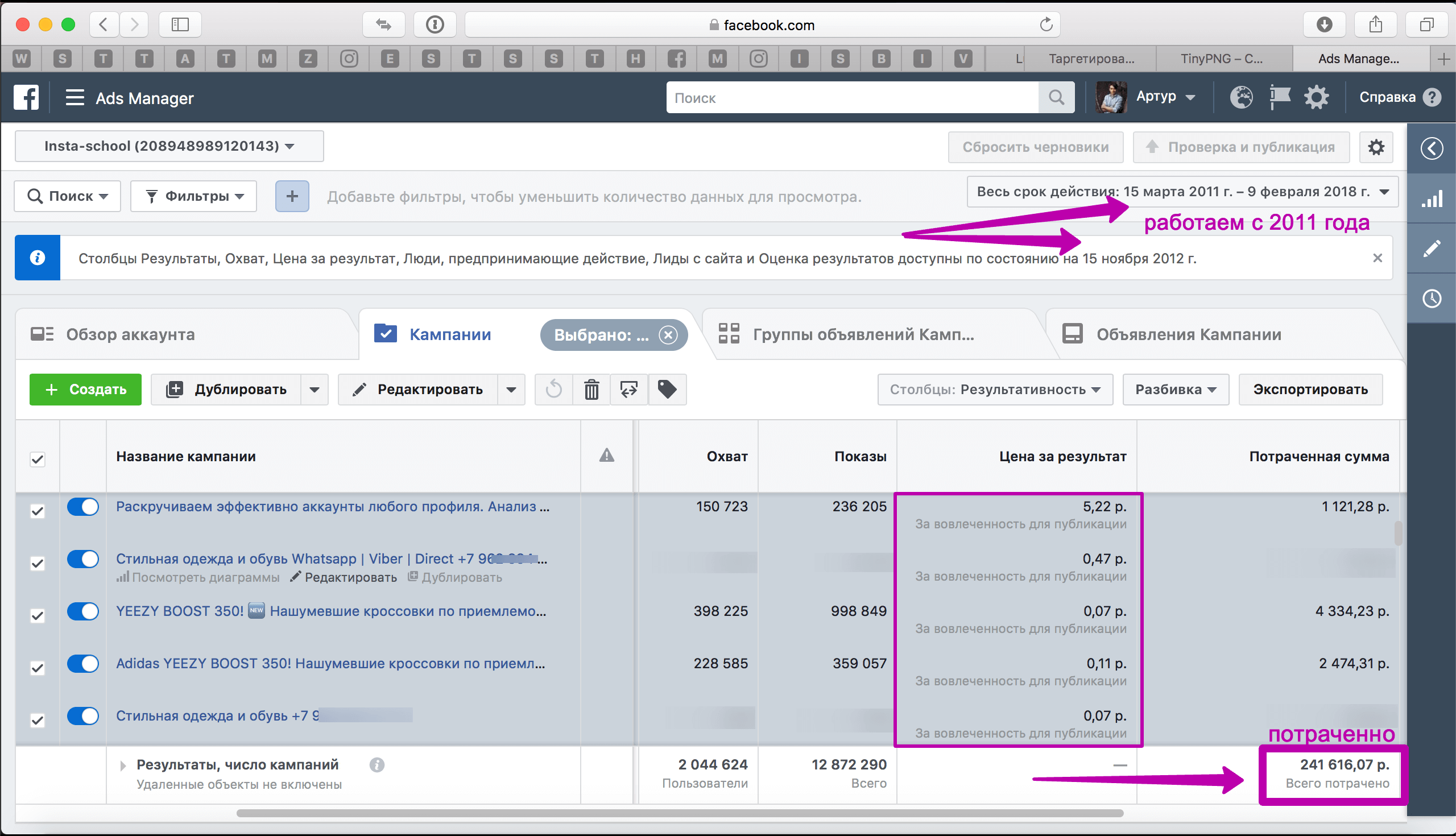This screenshot has width=1456, height=836.
Task: Click the tag label icon in toolbar
Action: pyautogui.click(x=667, y=390)
